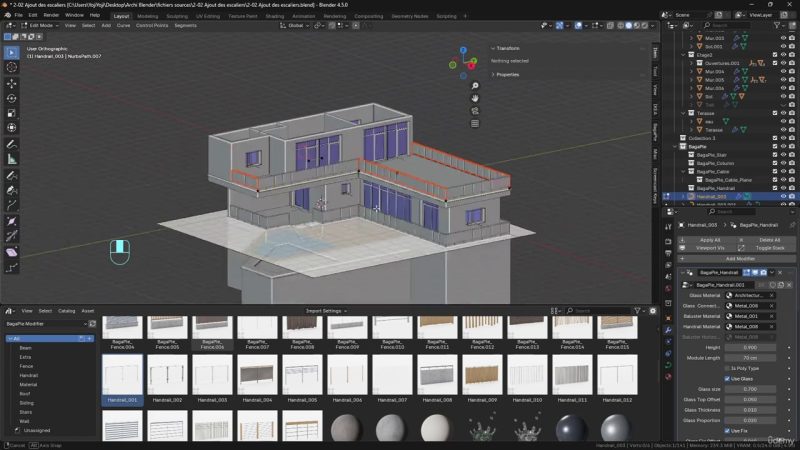Select the Move tool
Screen dimensions: 800x450
pyautogui.click(x=12, y=83)
